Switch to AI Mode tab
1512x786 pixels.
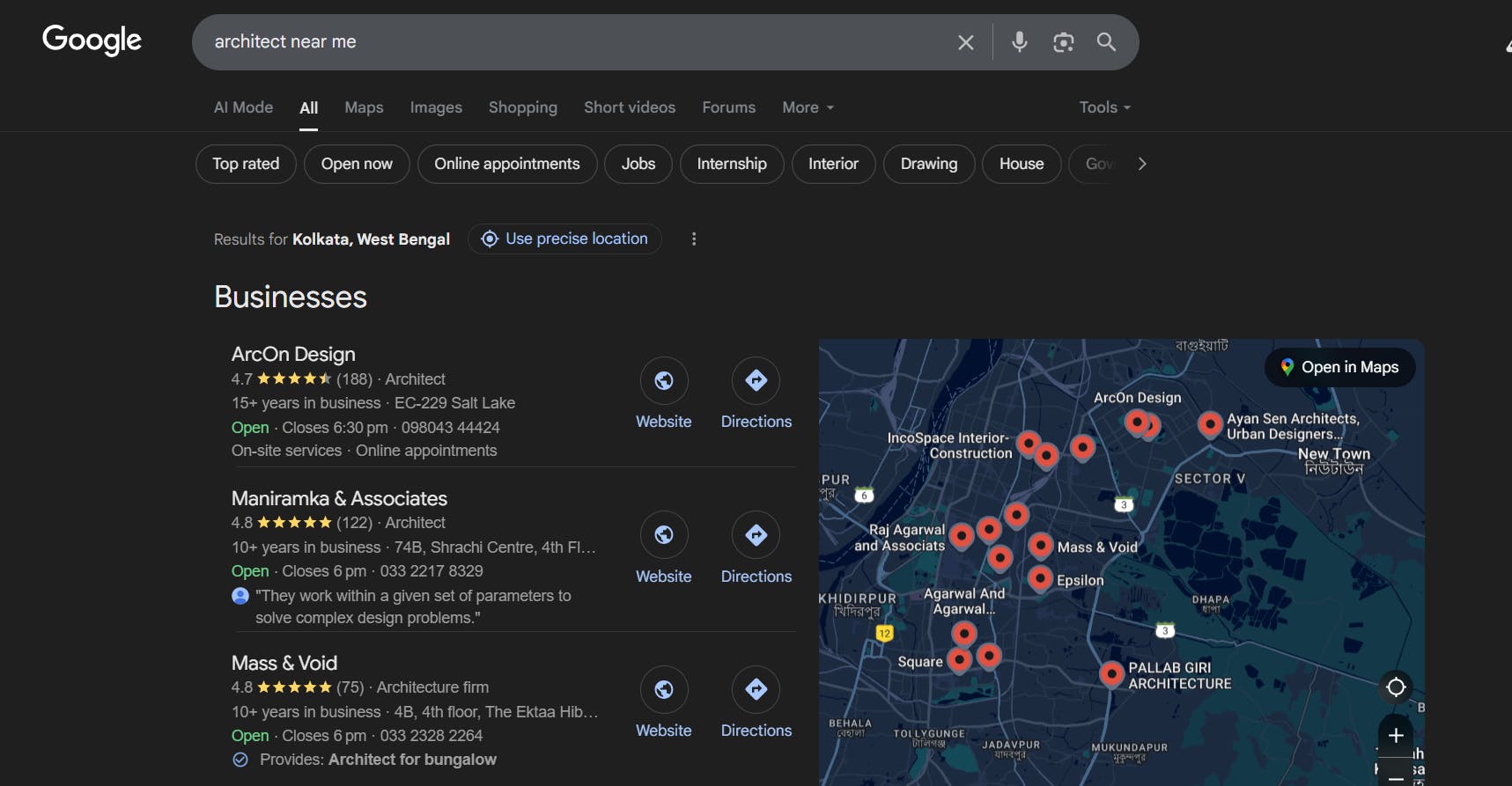pyautogui.click(x=243, y=107)
